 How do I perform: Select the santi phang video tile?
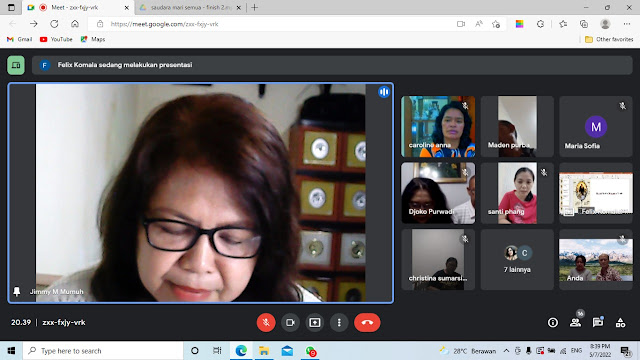point(517,193)
